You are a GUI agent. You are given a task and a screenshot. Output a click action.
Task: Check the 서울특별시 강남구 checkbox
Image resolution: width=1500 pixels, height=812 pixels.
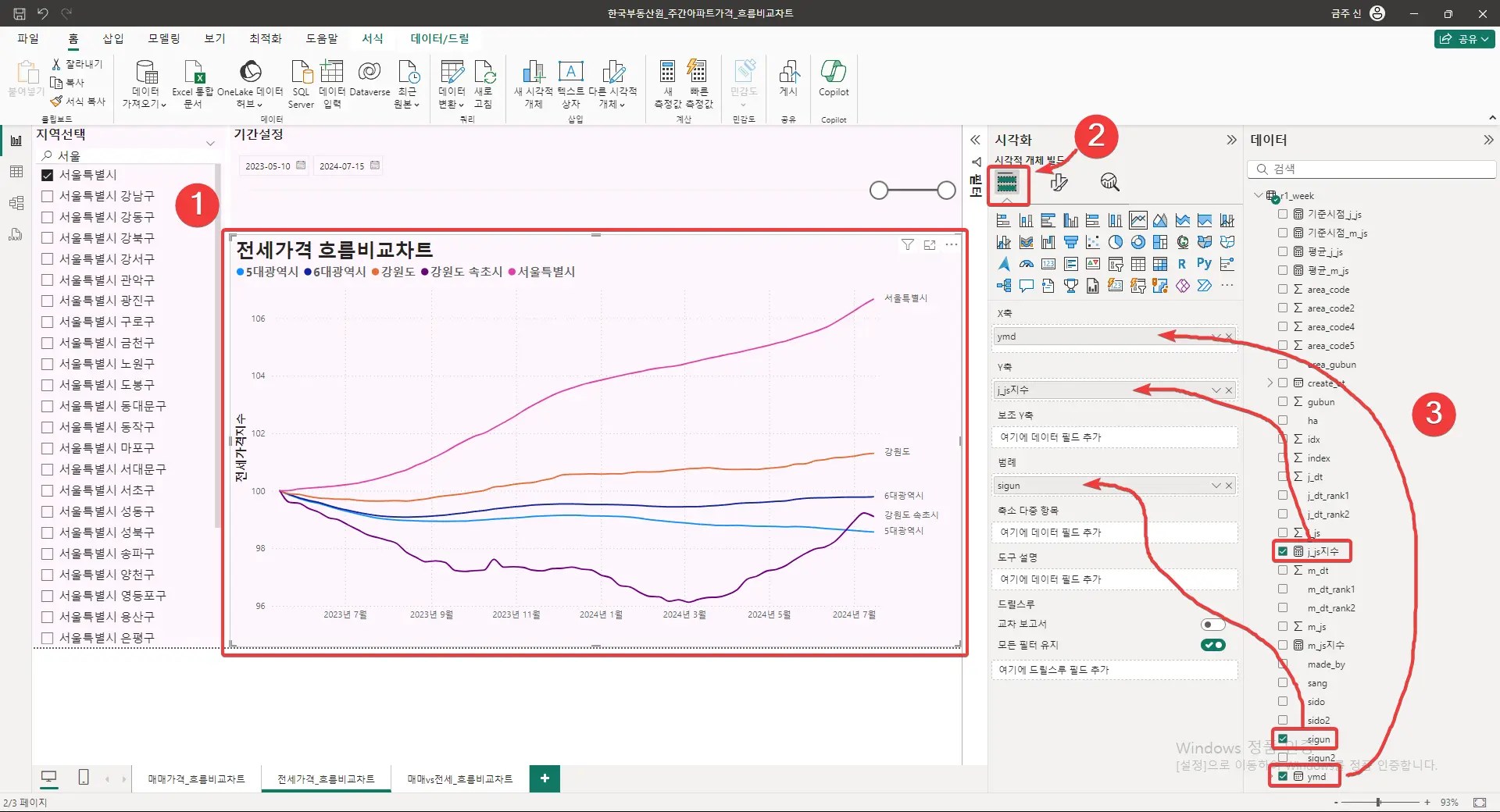(47, 196)
